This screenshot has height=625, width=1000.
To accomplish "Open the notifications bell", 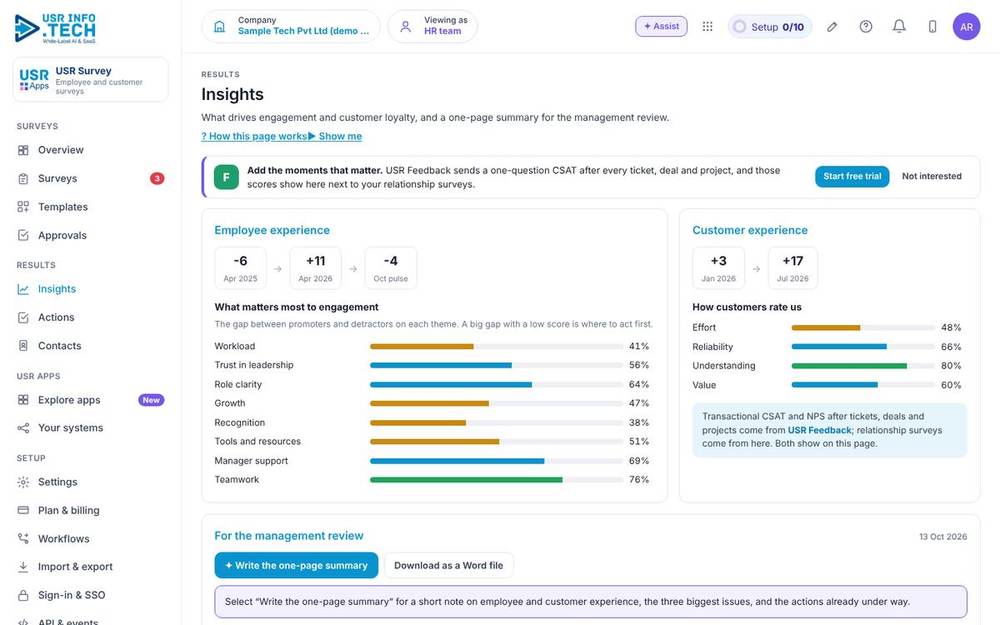I will 899,26.
